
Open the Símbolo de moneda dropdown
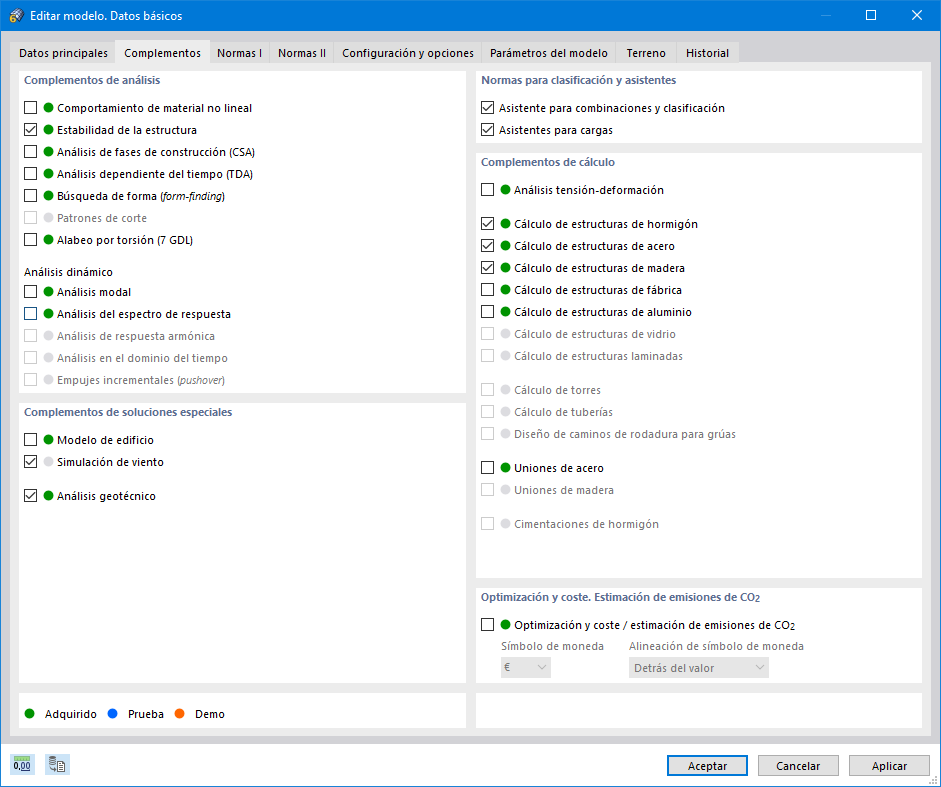click(525, 666)
